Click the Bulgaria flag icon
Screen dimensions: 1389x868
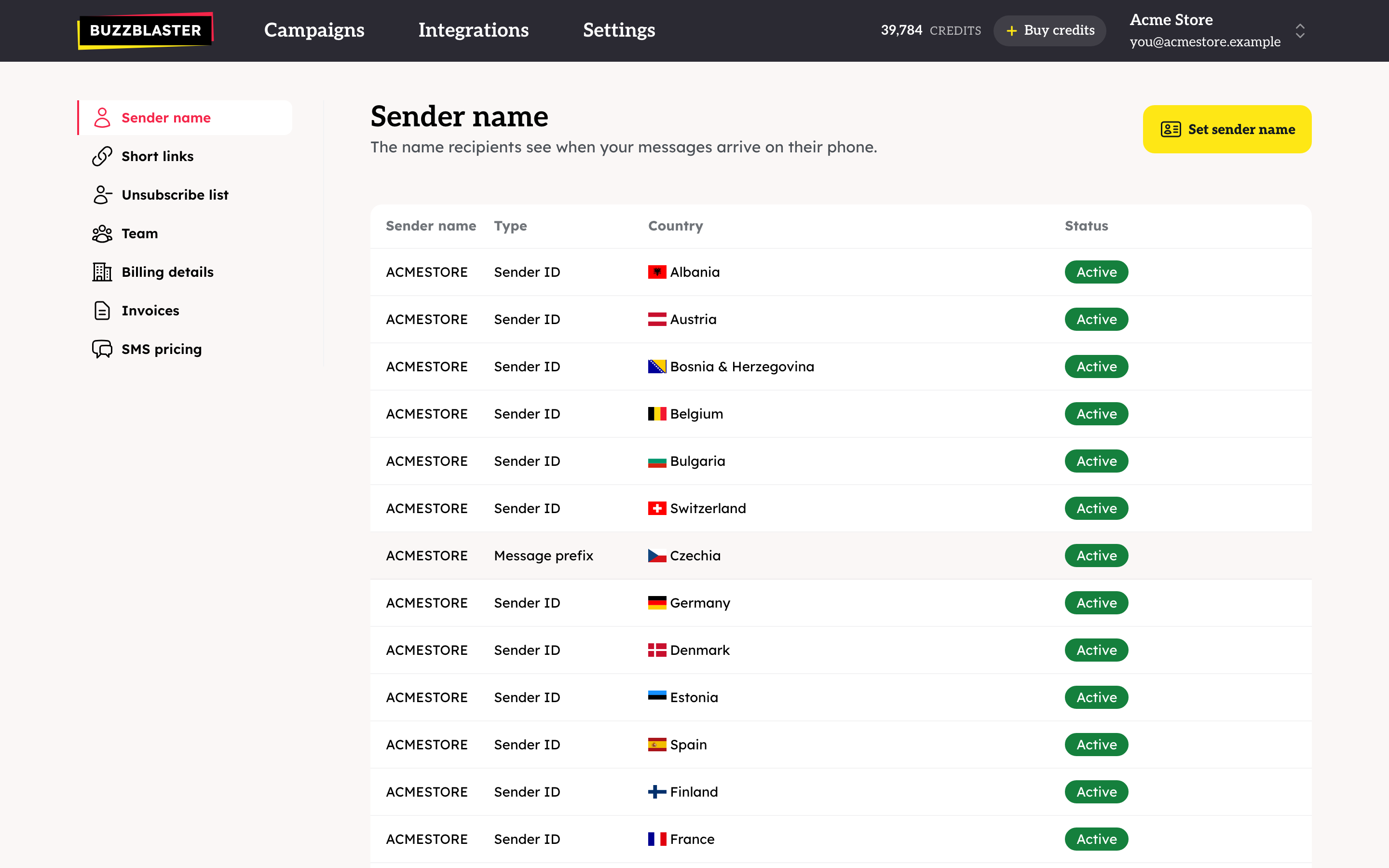(x=657, y=462)
